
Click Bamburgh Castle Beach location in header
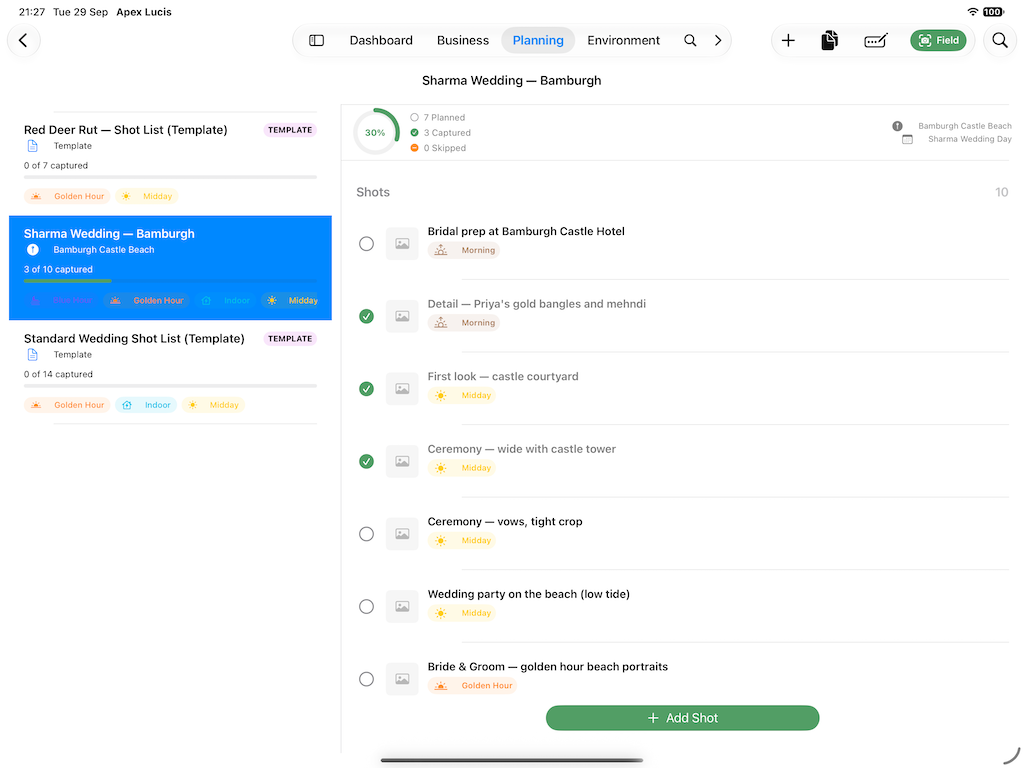click(x=952, y=125)
